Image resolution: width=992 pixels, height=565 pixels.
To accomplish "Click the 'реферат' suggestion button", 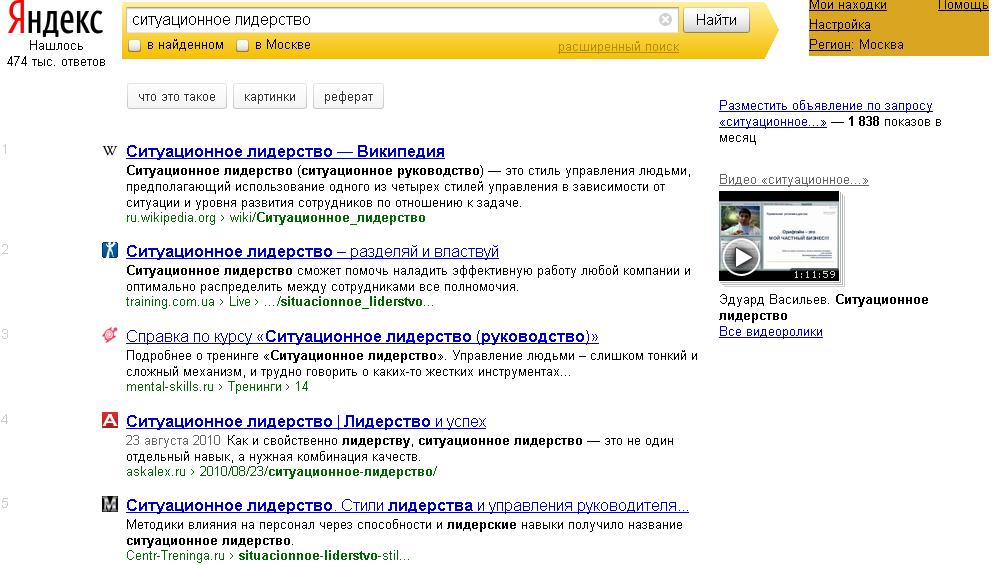I will pos(348,97).
